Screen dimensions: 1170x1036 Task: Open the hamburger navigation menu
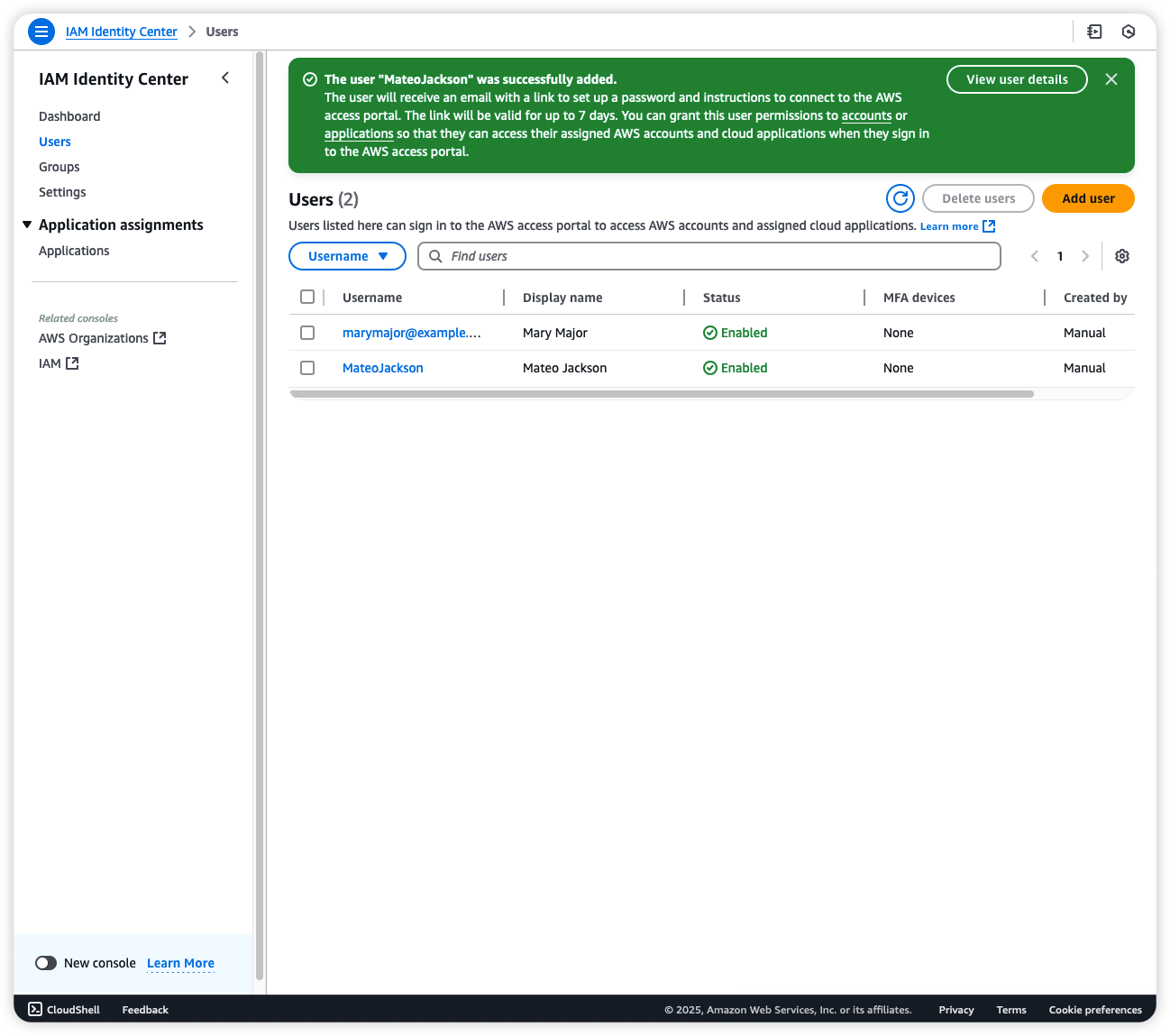[x=41, y=32]
